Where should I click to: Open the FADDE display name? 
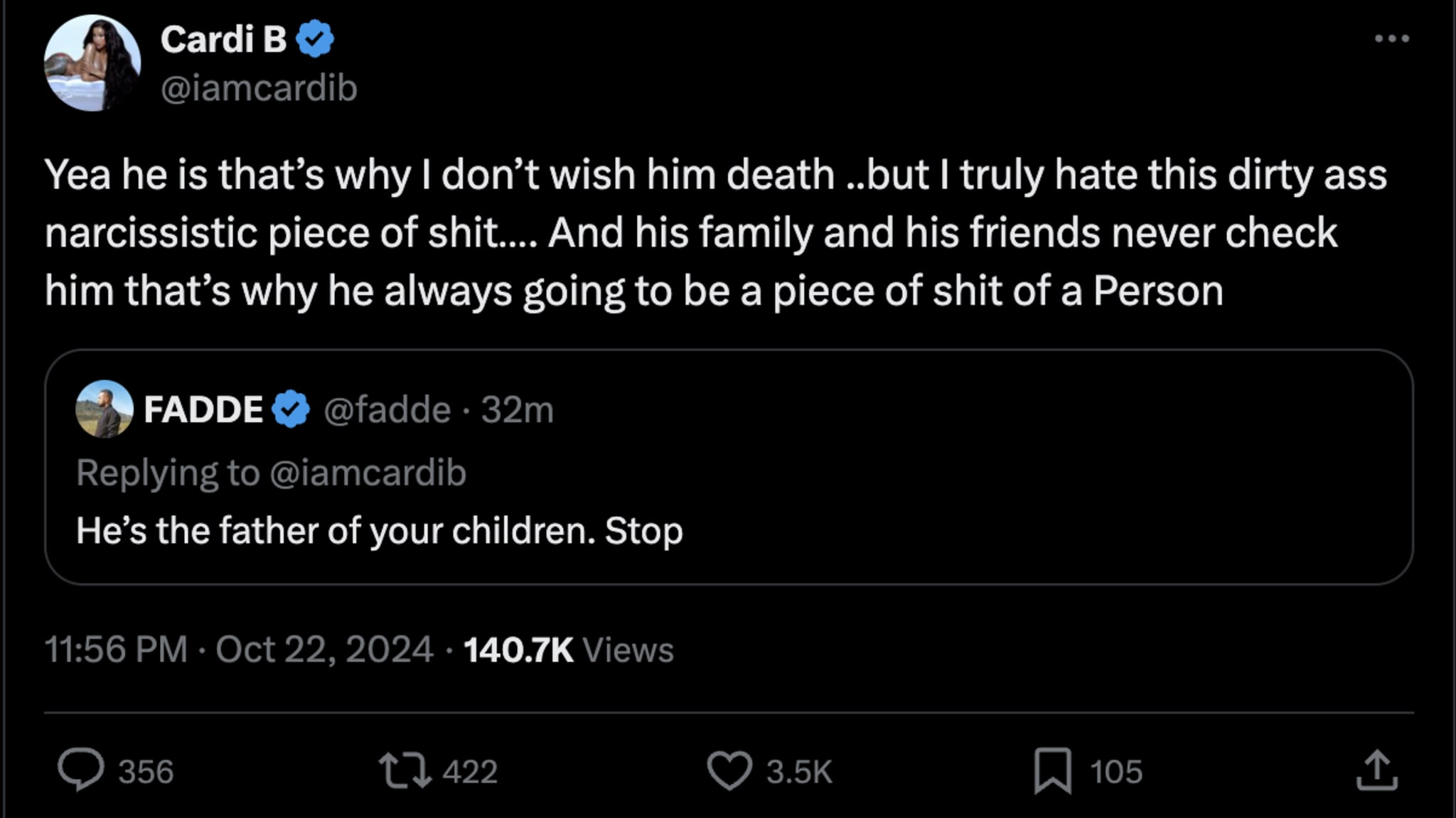[203, 409]
